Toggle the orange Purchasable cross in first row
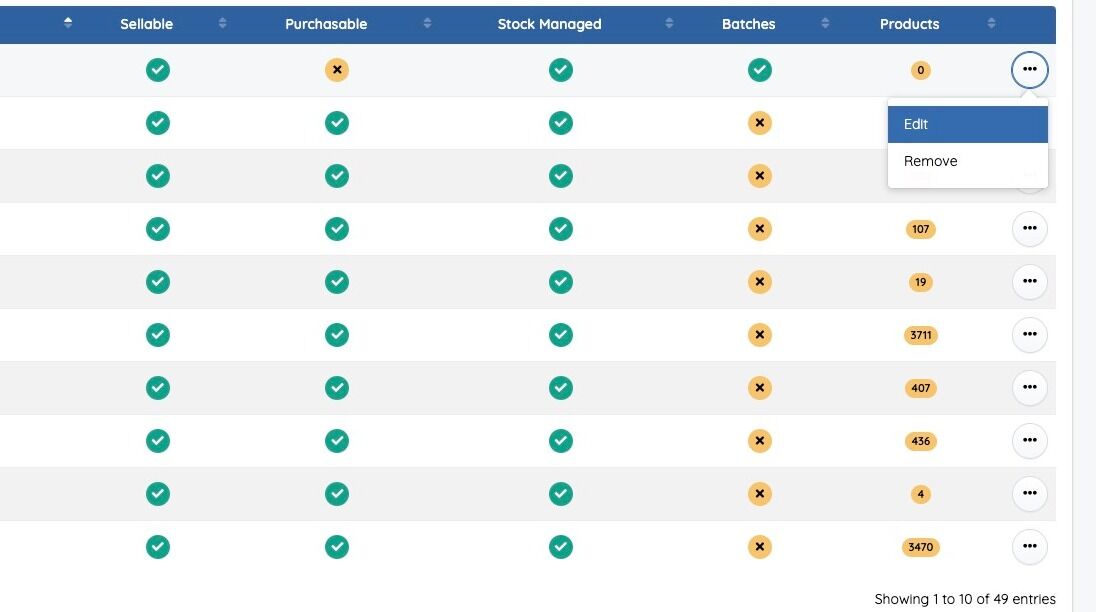The height and width of the screenshot is (612, 1096). 337,70
